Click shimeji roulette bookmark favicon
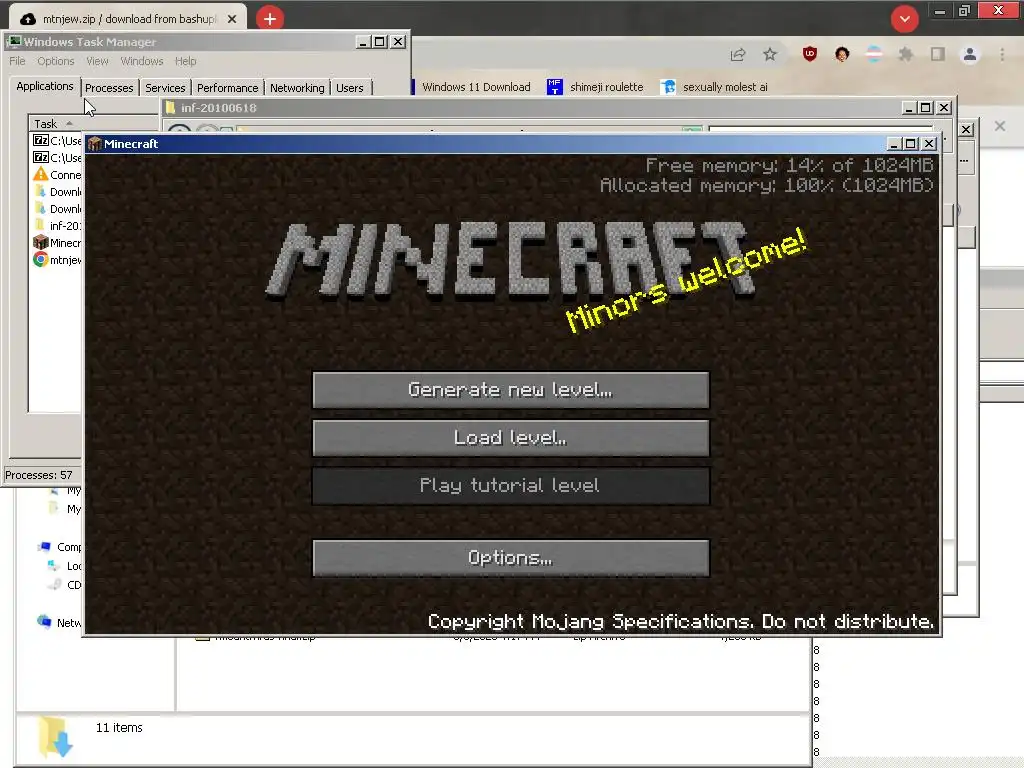The image size is (1024, 768). click(554, 87)
